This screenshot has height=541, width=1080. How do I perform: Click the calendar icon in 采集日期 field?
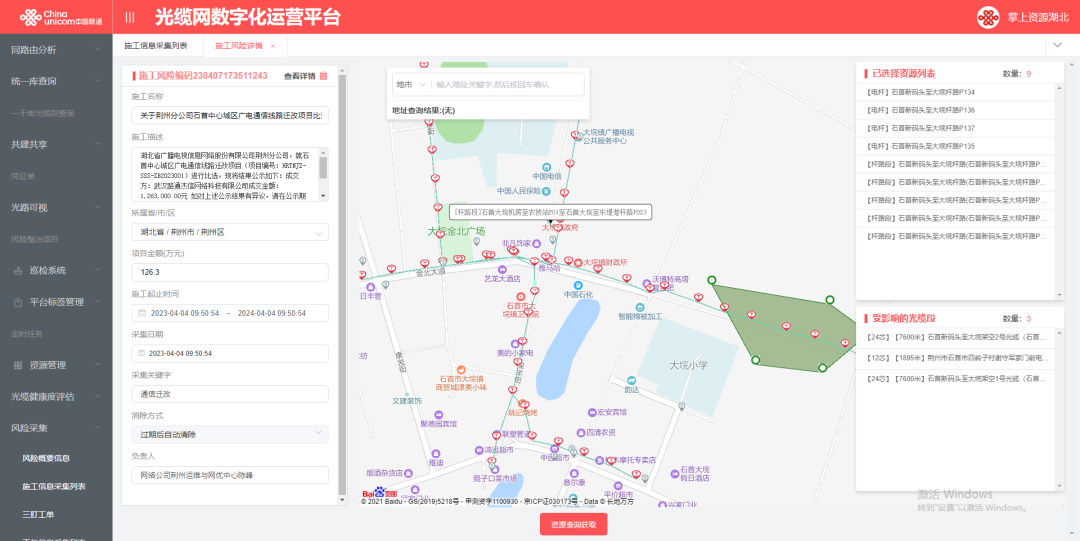point(141,353)
